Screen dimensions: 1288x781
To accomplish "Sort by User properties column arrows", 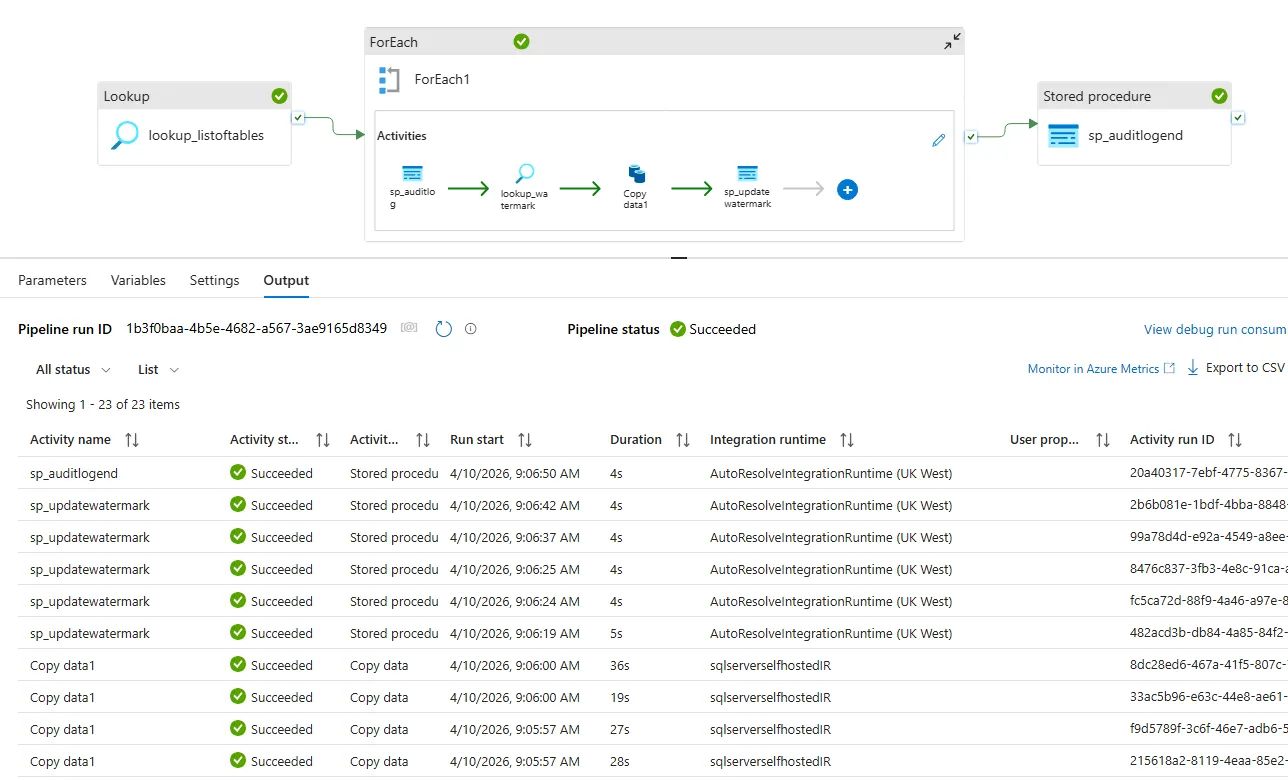I will [1103, 440].
